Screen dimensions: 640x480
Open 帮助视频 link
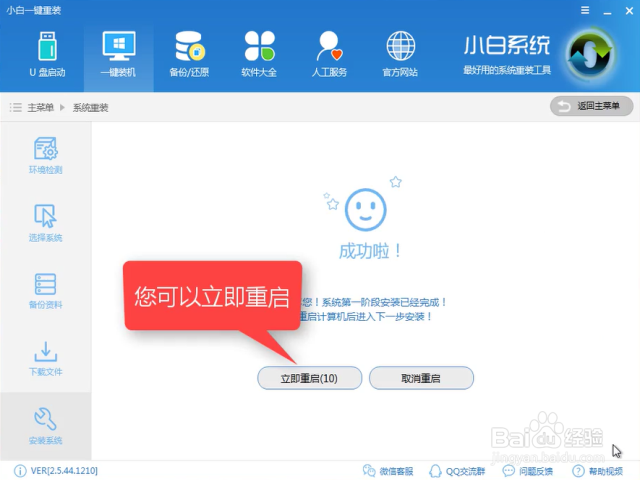[598, 471]
